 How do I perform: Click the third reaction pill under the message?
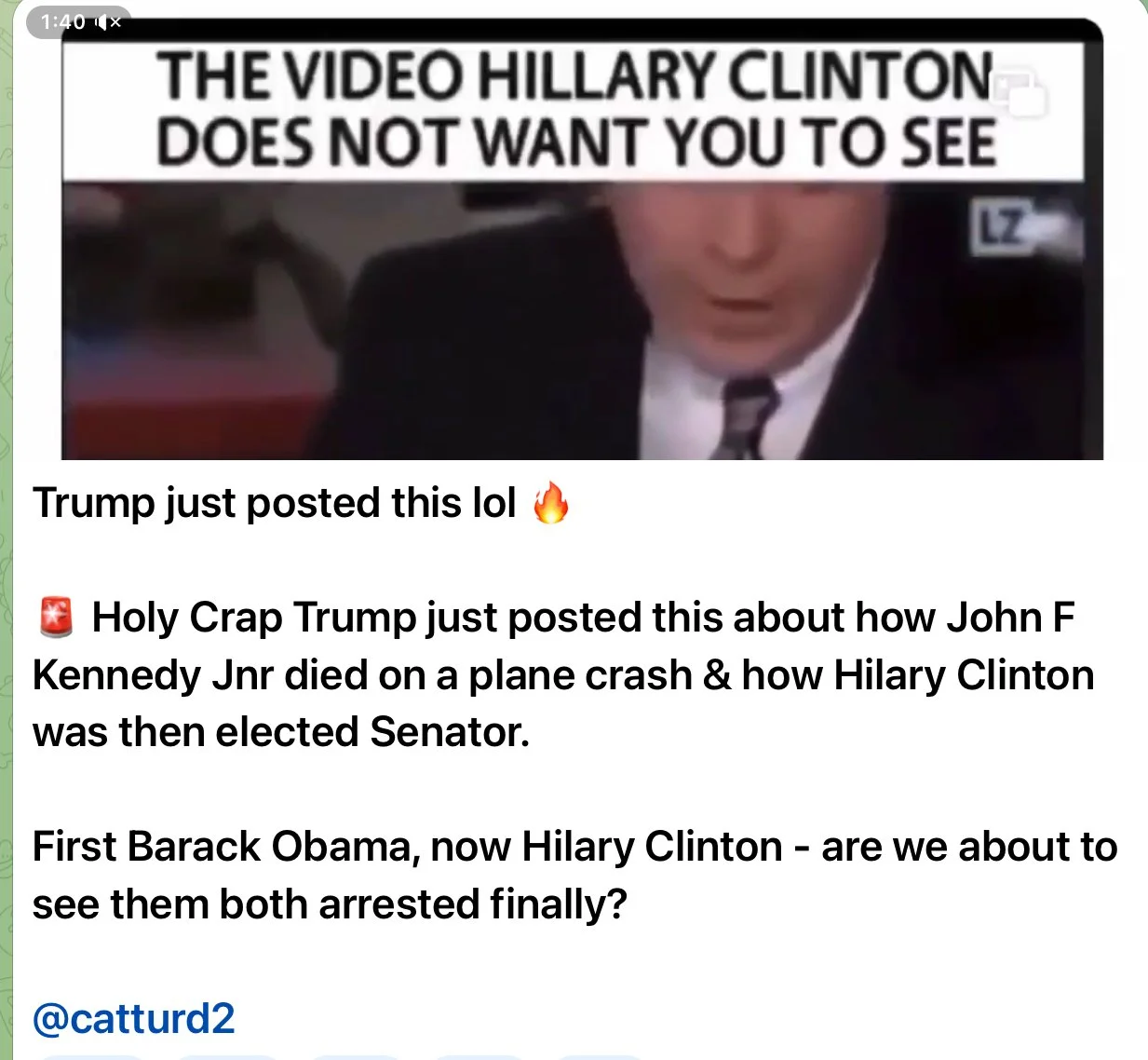[x=356, y=1056]
